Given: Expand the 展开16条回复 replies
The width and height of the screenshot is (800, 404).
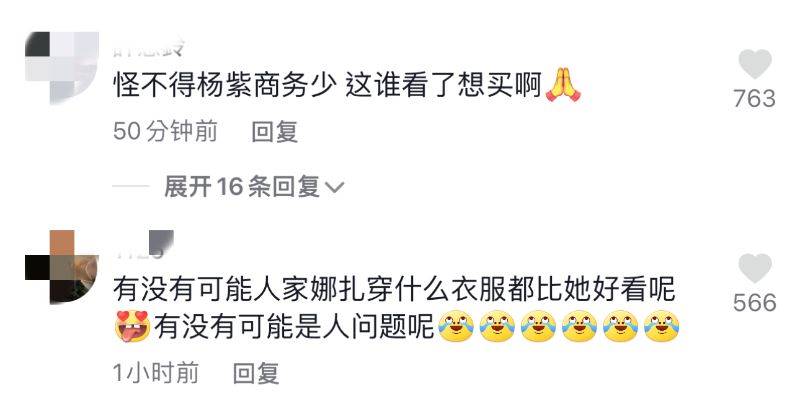Looking at the screenshot, I should pos(241,187).
